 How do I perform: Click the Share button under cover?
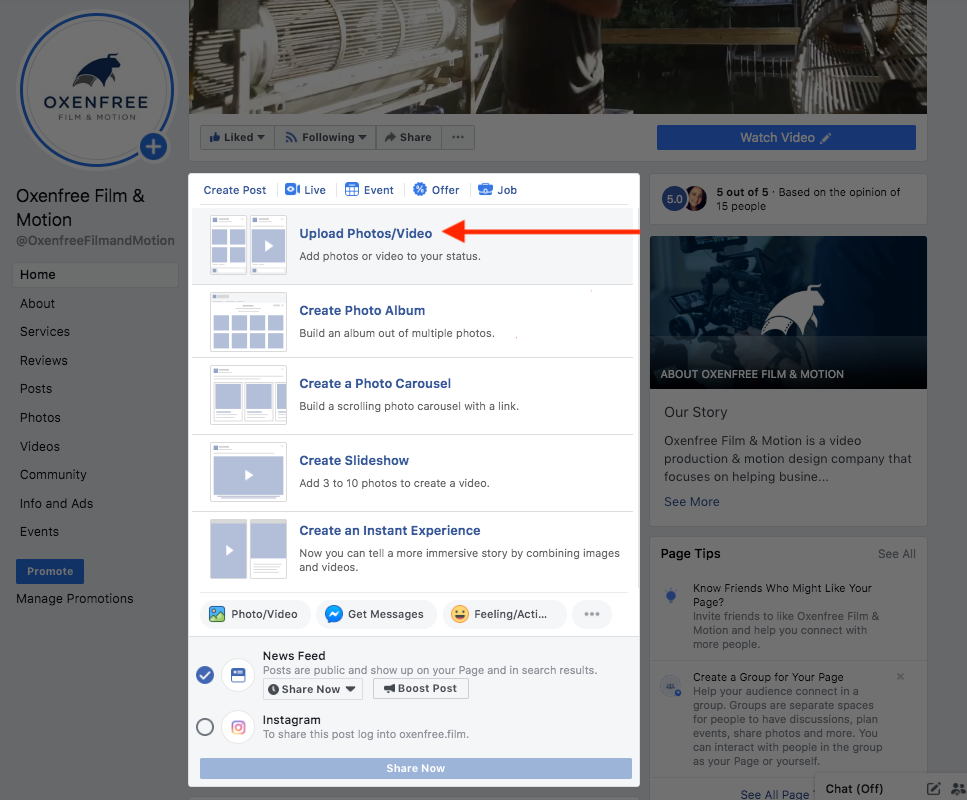click(408, 137)
